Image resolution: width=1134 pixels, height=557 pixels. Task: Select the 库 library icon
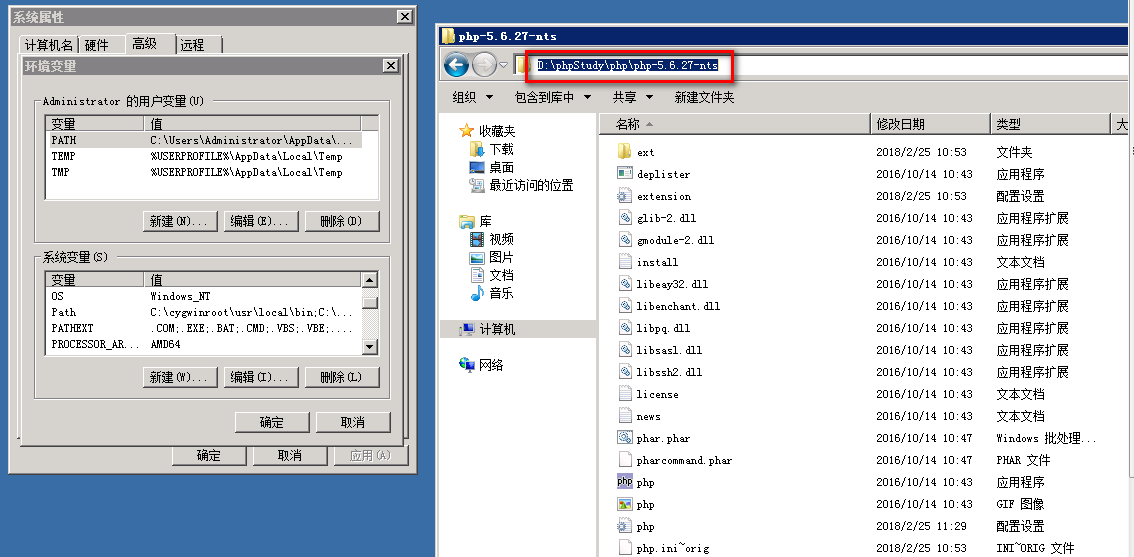[466, 221]
